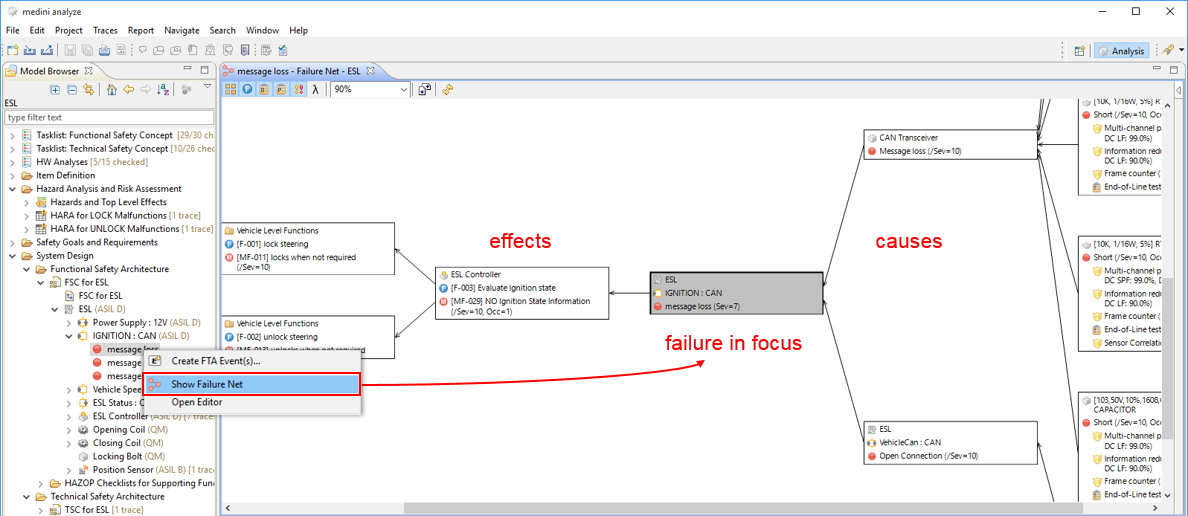Select the Model Browser tab
Image resolution: width=1188 pixels, height=516 pixels.
click(48, 70)
